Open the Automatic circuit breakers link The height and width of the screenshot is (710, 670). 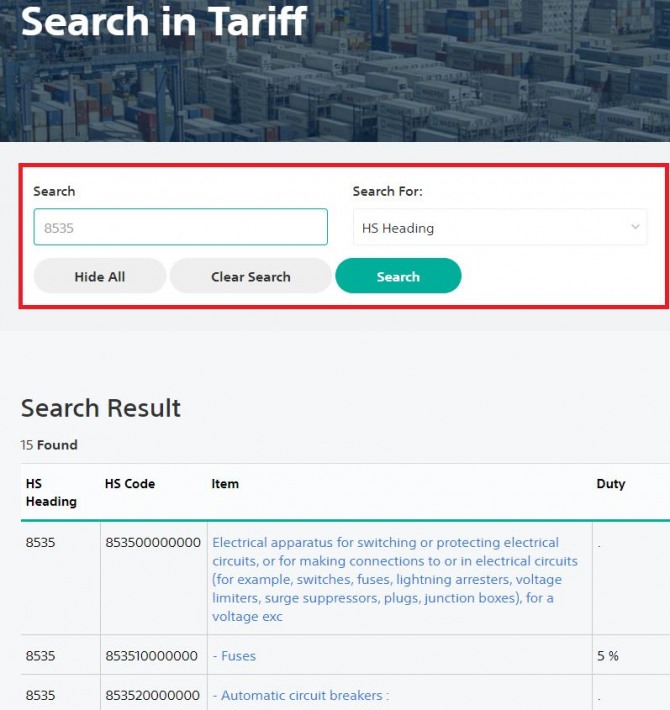pyautogui.click(x=301, y=695)
